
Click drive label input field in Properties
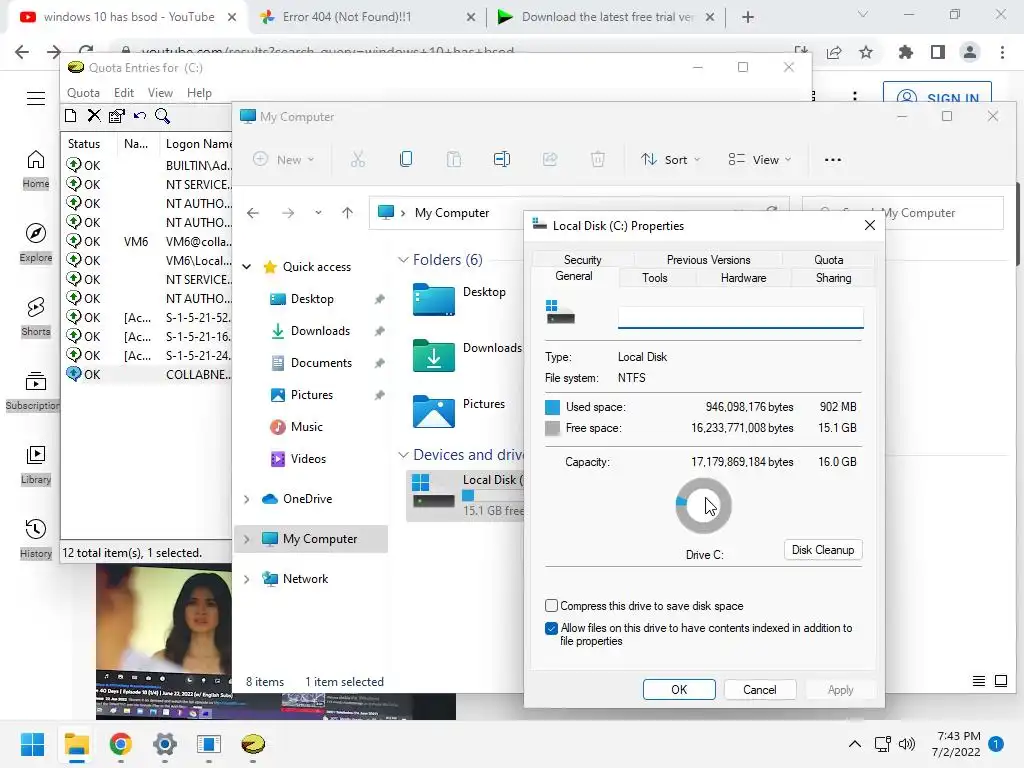[741, 317]
